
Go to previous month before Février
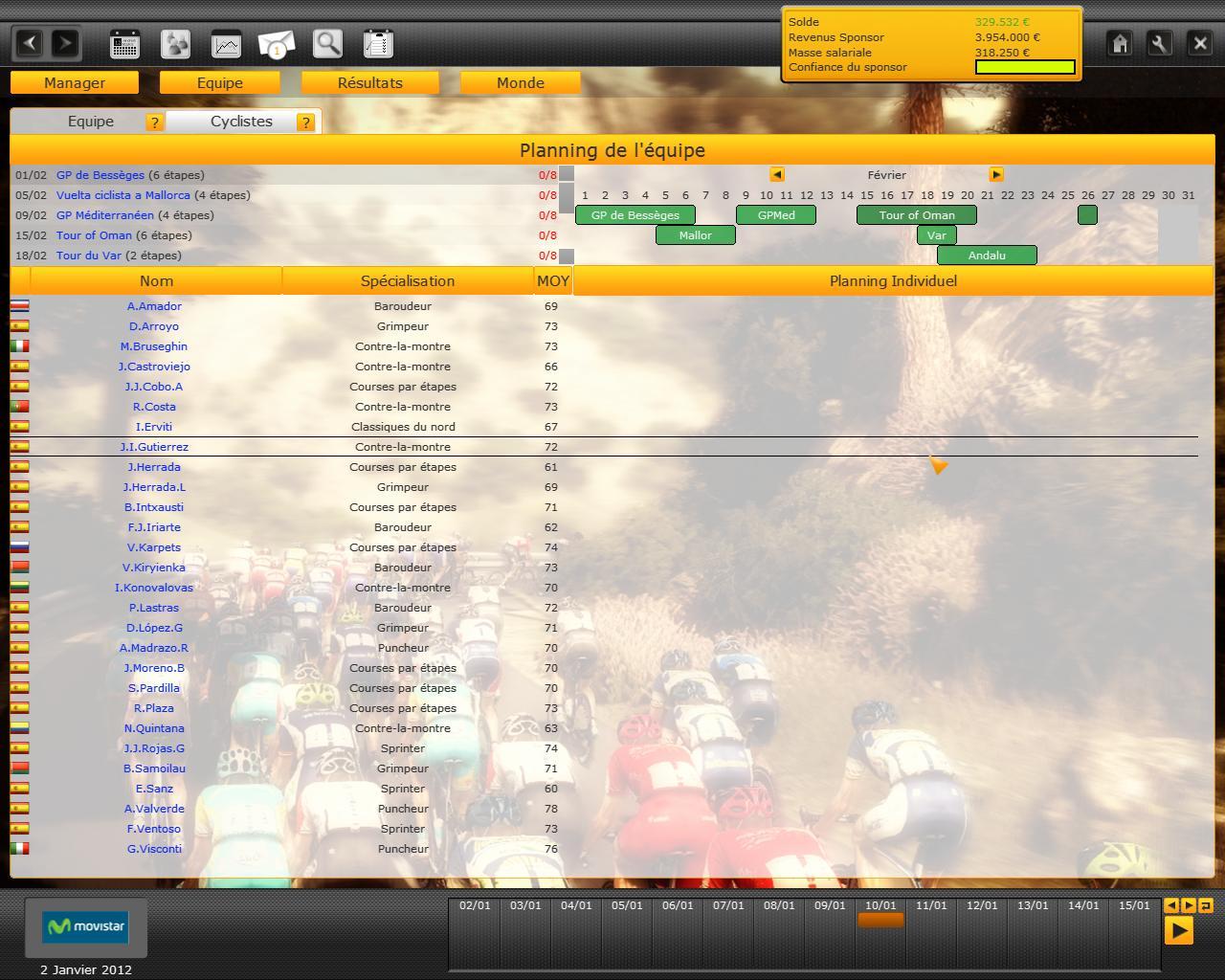coord(777,174)
